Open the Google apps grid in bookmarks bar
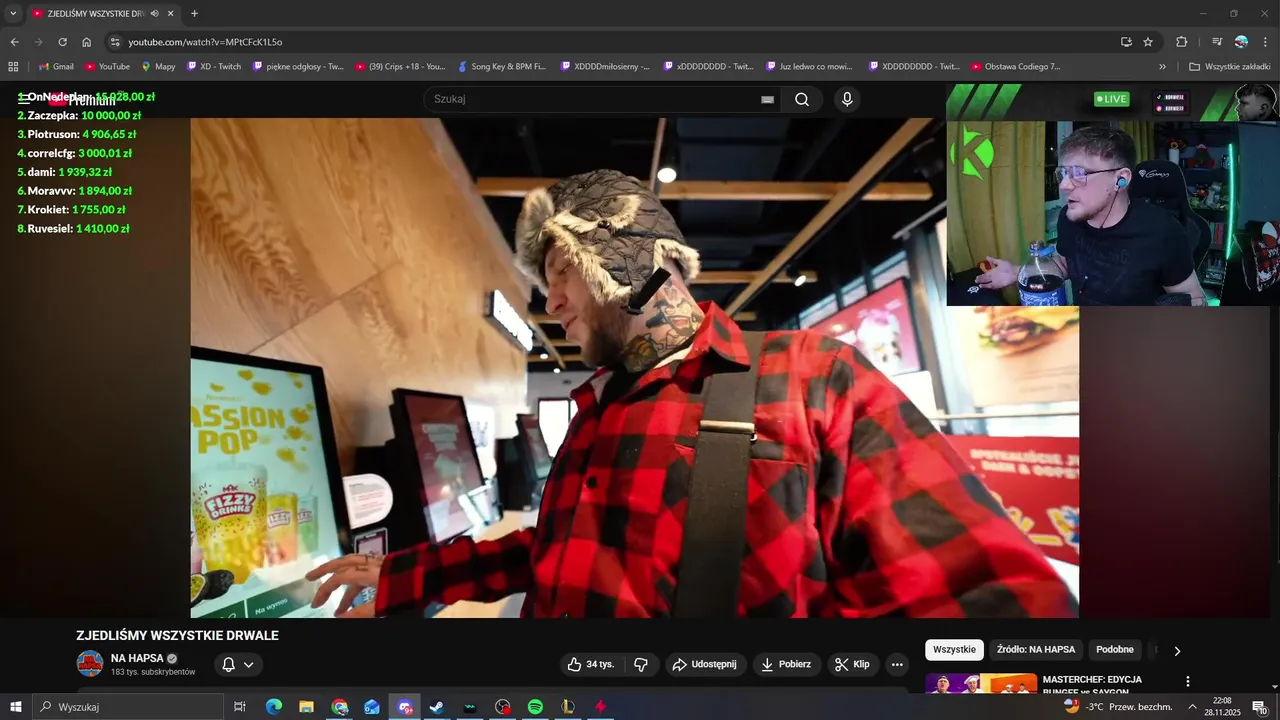 (x=13, y=67)
